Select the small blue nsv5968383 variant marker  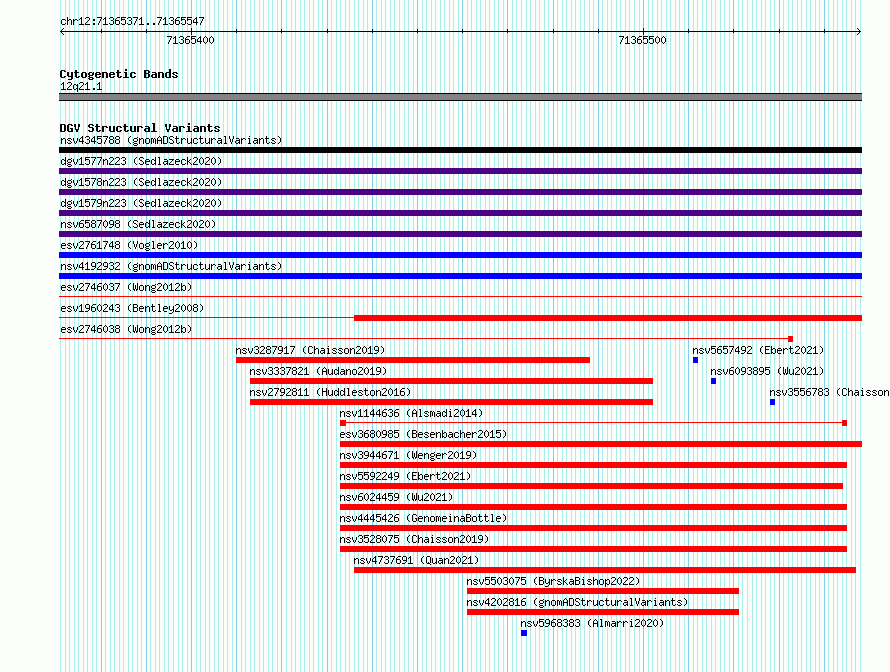pos(524,633)
